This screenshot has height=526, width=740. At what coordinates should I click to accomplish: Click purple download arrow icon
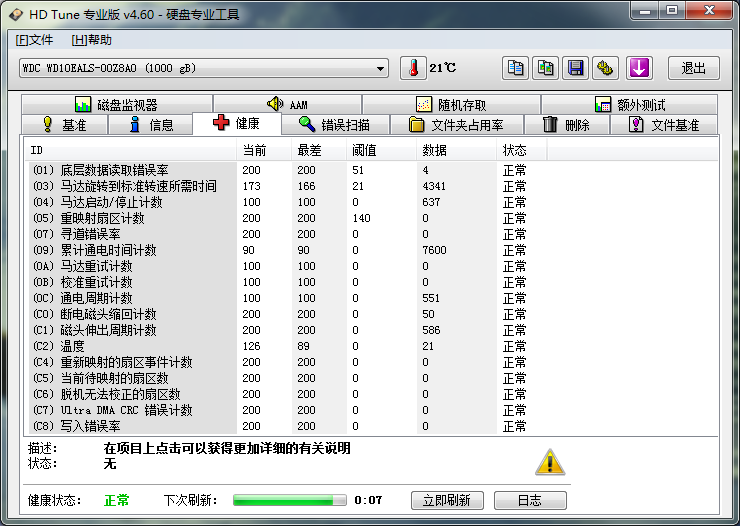pyautogui.click(x=639, y=68)
